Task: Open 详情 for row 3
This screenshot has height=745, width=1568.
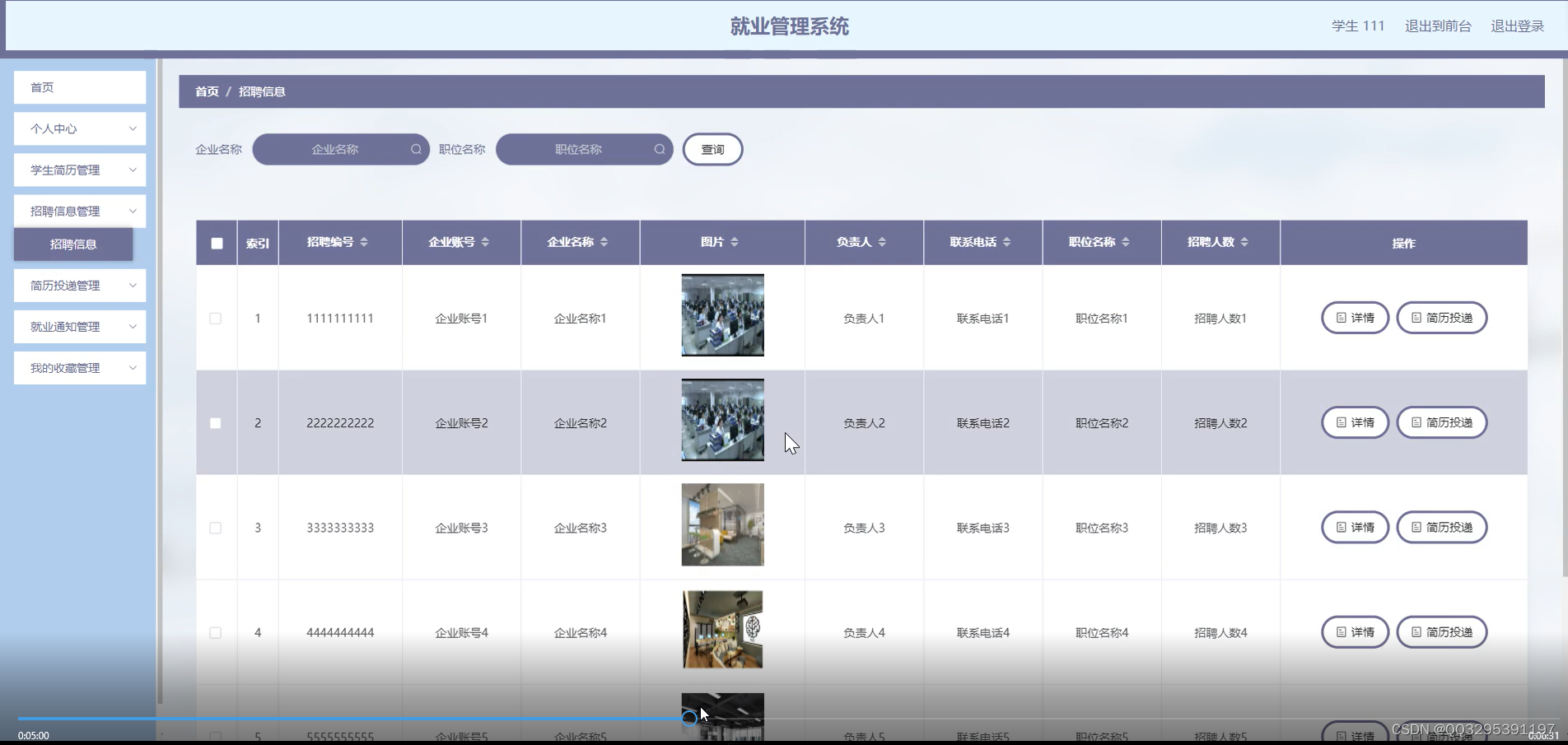Action: pyautogui.click(x=1355, y=527)
